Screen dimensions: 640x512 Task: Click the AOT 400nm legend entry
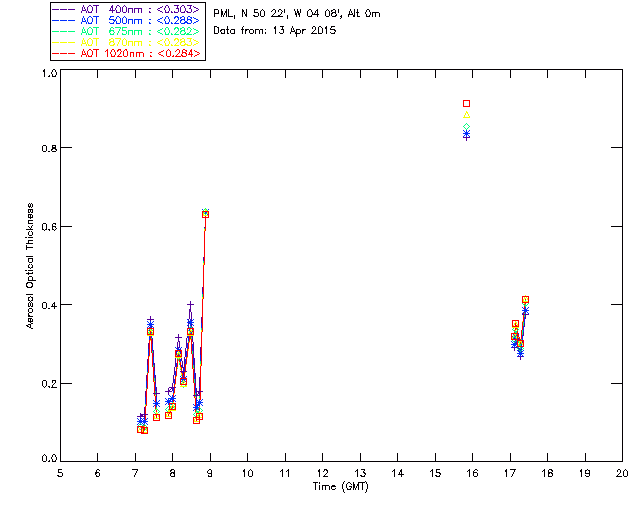pos(126,9)
